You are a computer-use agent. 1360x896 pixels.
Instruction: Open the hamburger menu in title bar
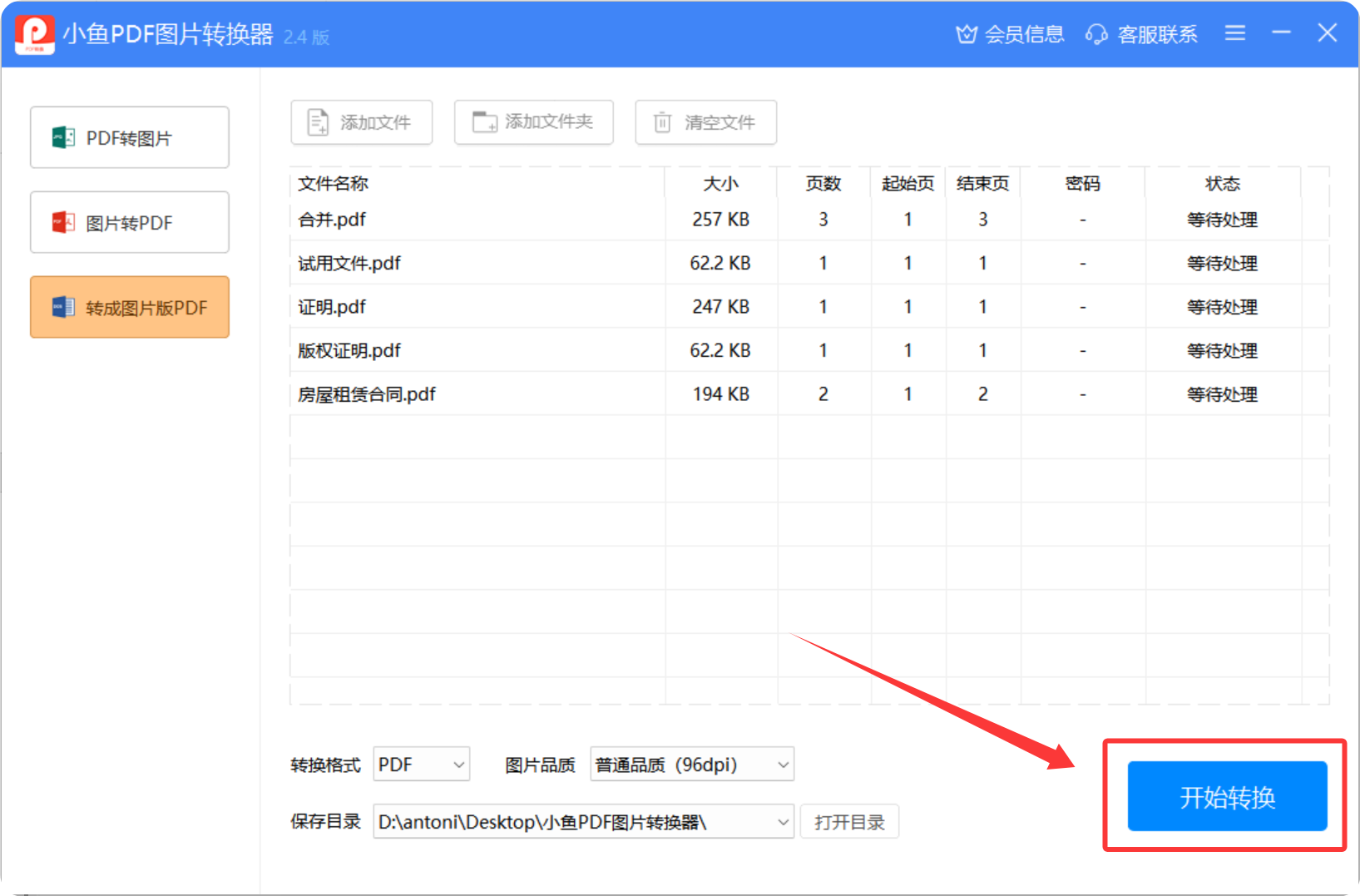(x=1235, y=33)
